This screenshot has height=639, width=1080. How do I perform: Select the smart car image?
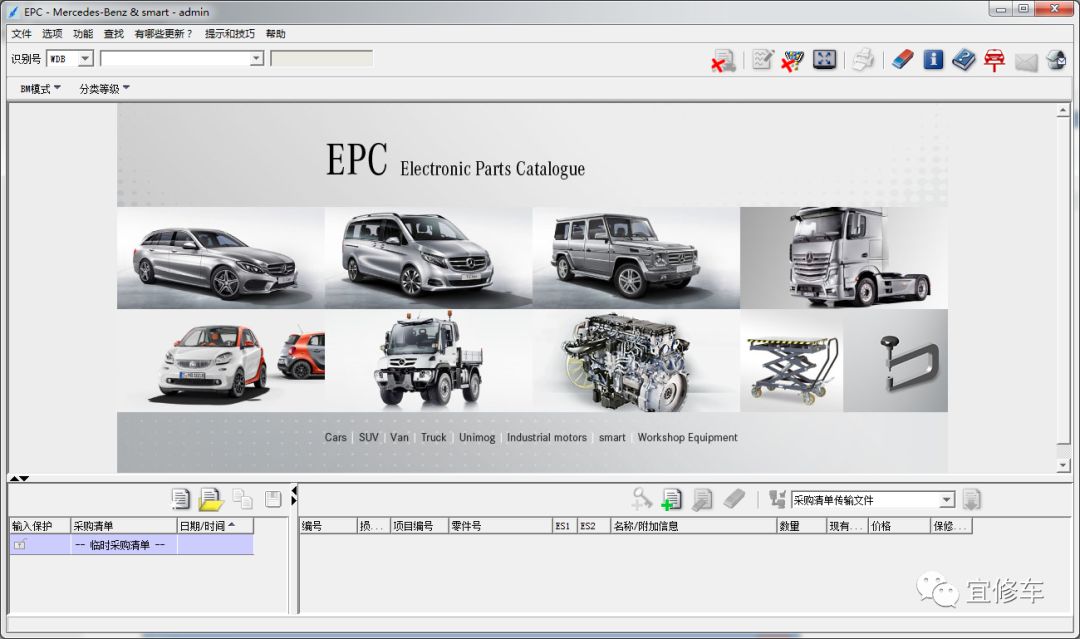pos(220,361)
